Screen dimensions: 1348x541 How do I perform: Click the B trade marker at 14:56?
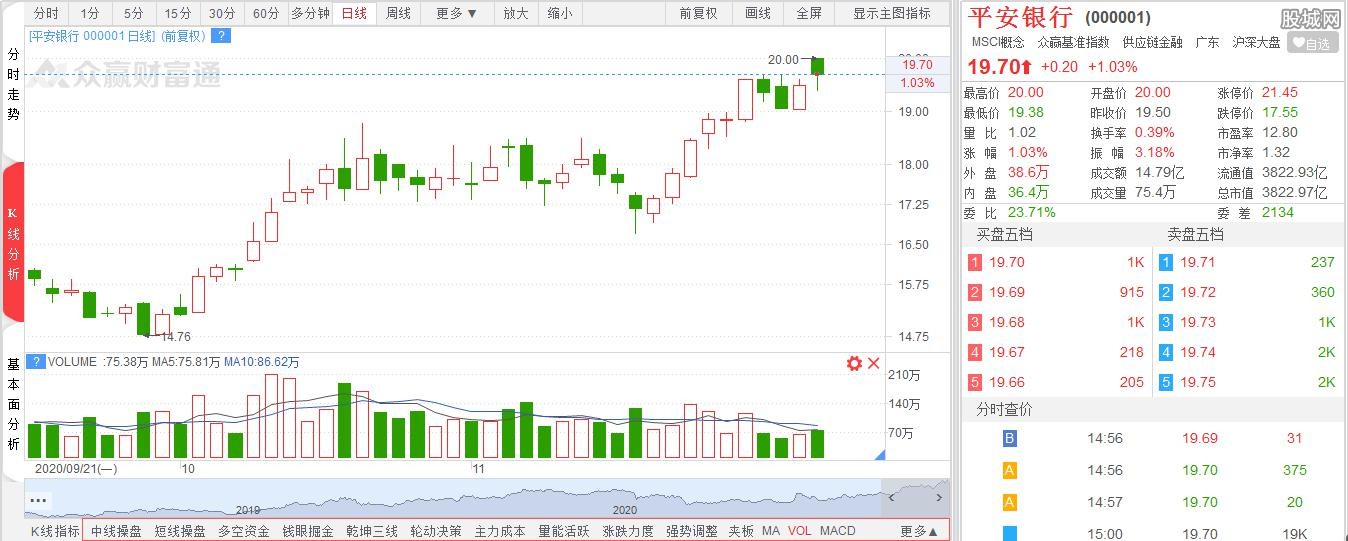tap(1010, 438)
